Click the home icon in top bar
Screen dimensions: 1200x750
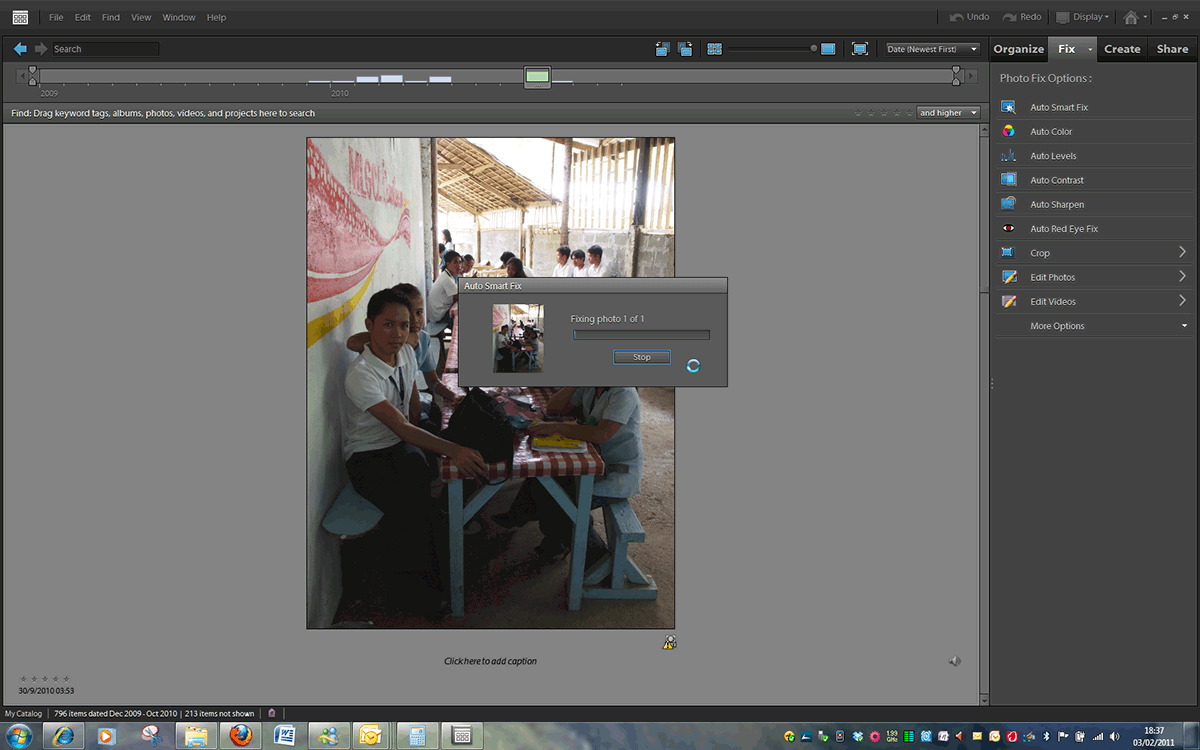[x=1130, y=17]
